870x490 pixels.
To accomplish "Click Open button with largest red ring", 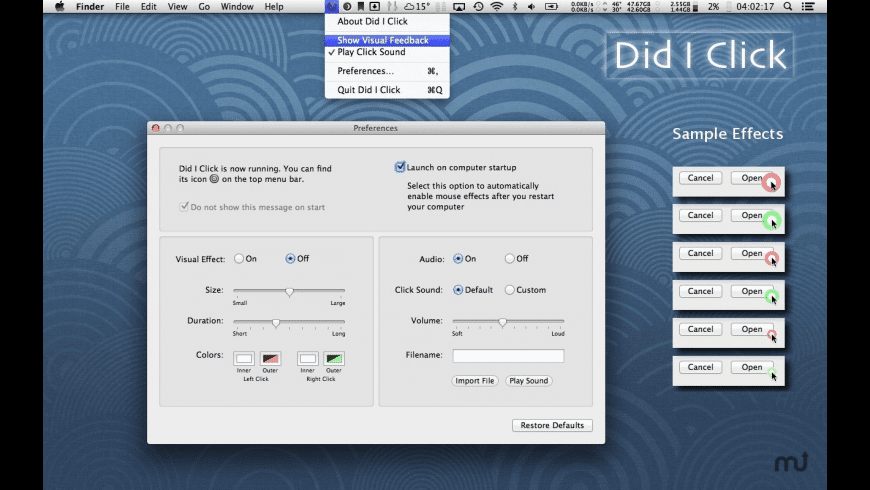I will [x=752, y=178].
